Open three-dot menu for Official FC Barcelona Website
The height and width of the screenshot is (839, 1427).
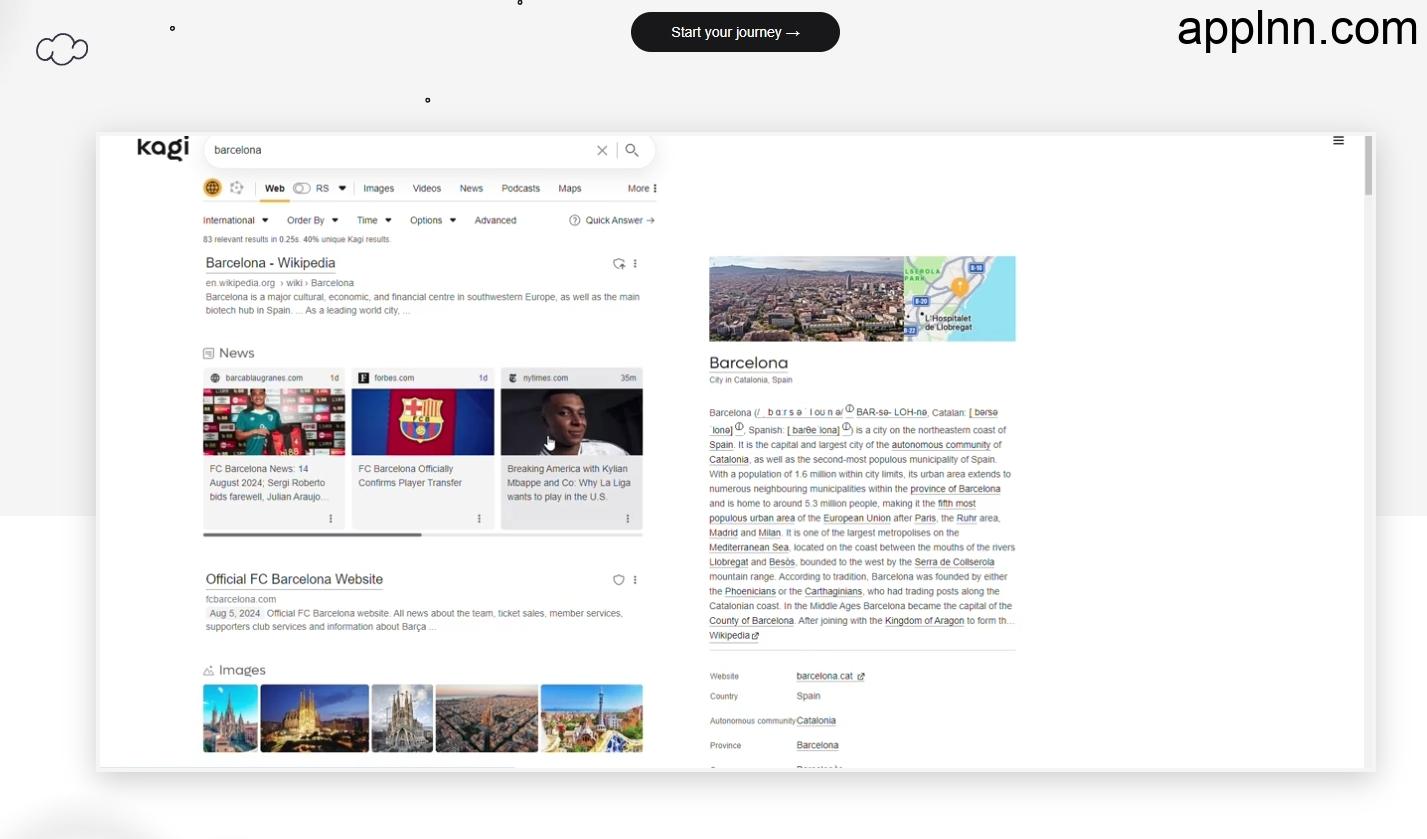click(635, 580)
